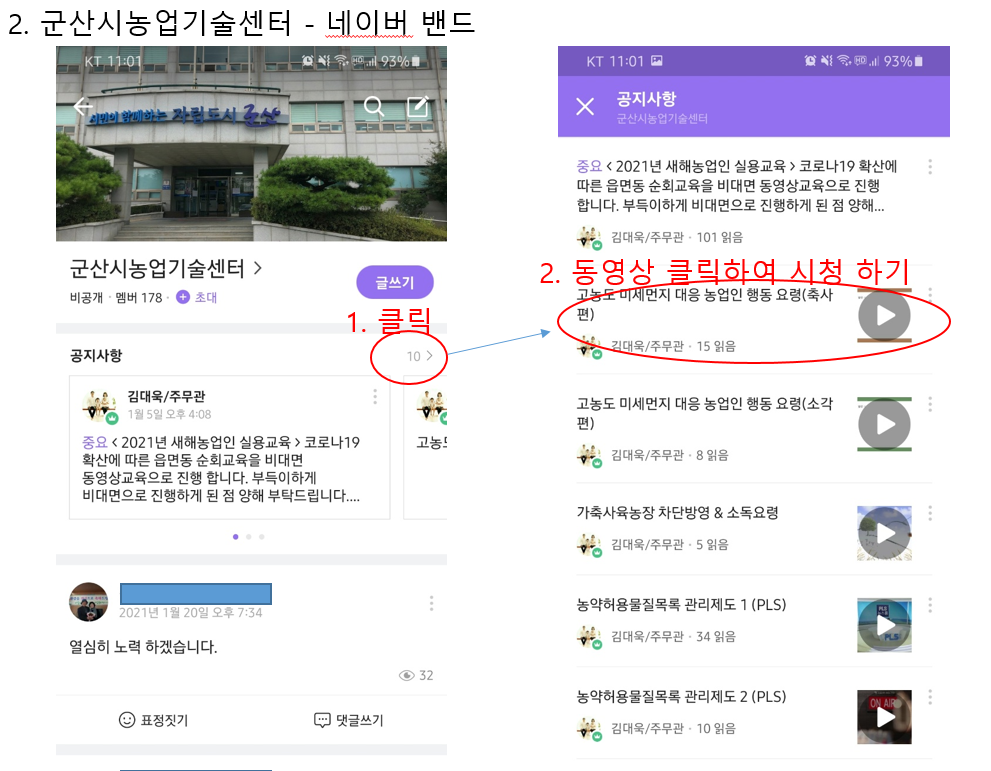This screenshot has height=771, width=991.
Task: Open 군산시농업기술센터 band info chevron
Action: point(257,269)
